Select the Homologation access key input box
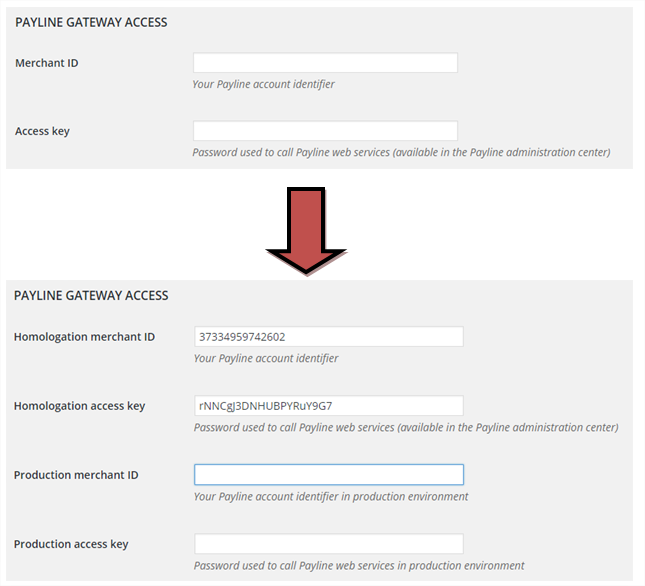 click(x=329, y=406)
